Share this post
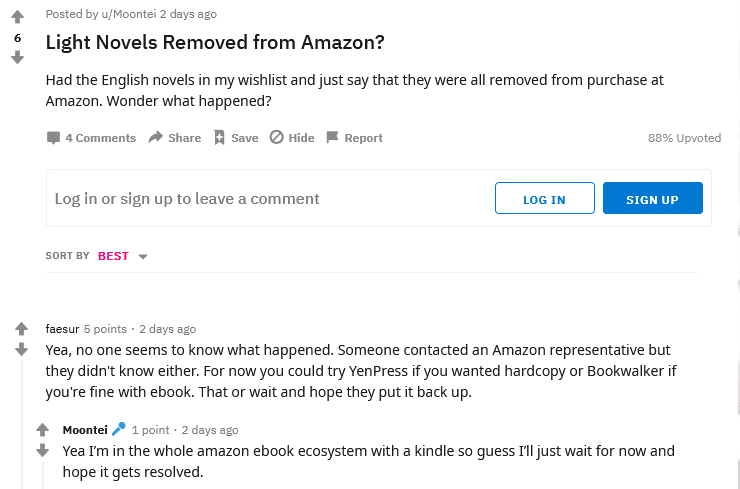740x489 pixels. pyautogui.click(x=175, y=138)
